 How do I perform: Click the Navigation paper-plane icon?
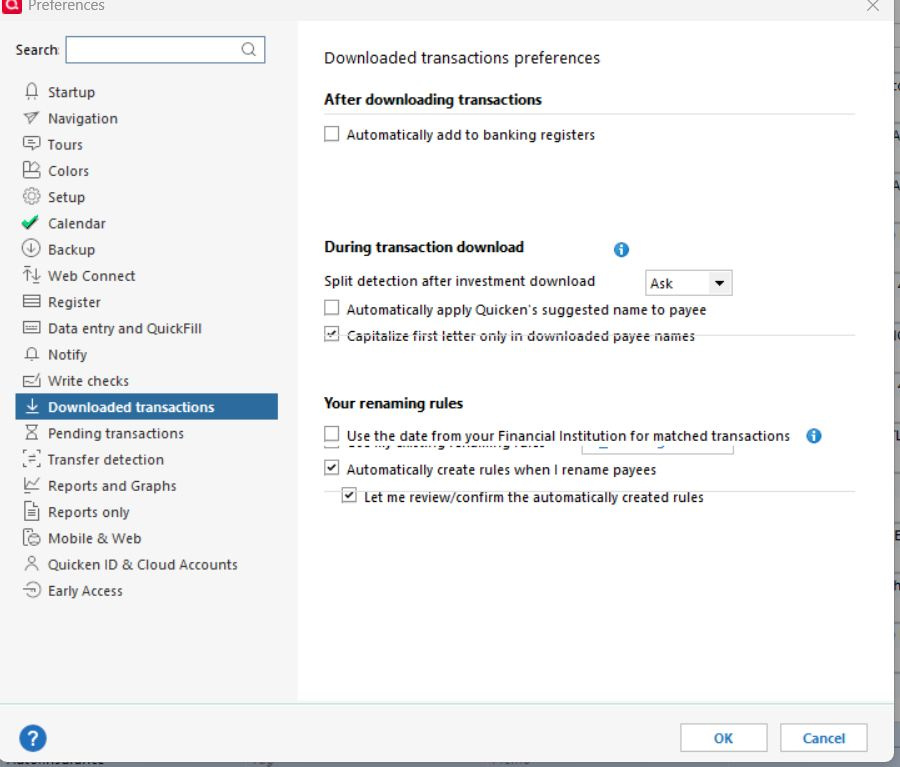(31, 118)
